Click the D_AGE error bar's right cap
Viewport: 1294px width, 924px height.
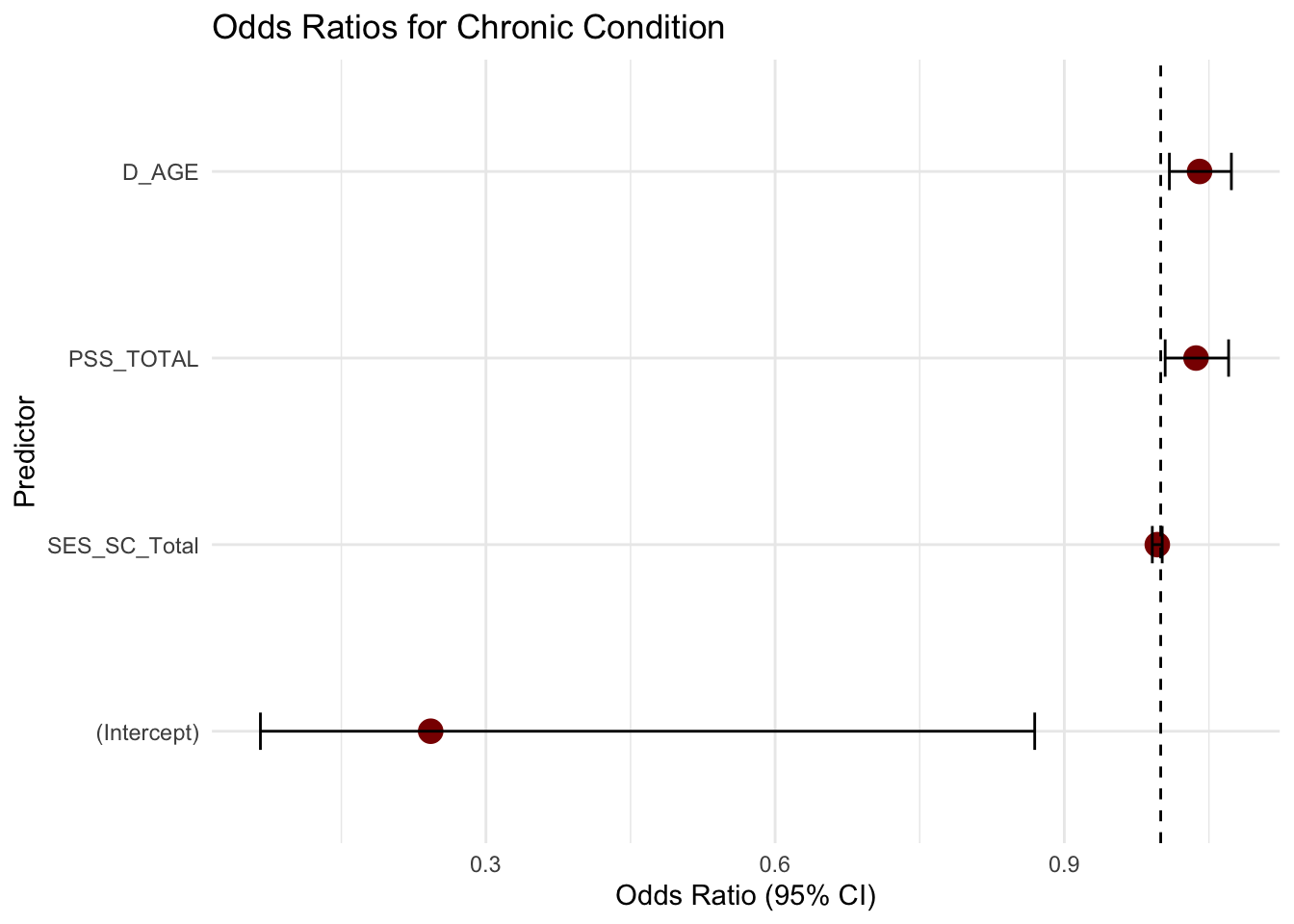coord(1231,172)
